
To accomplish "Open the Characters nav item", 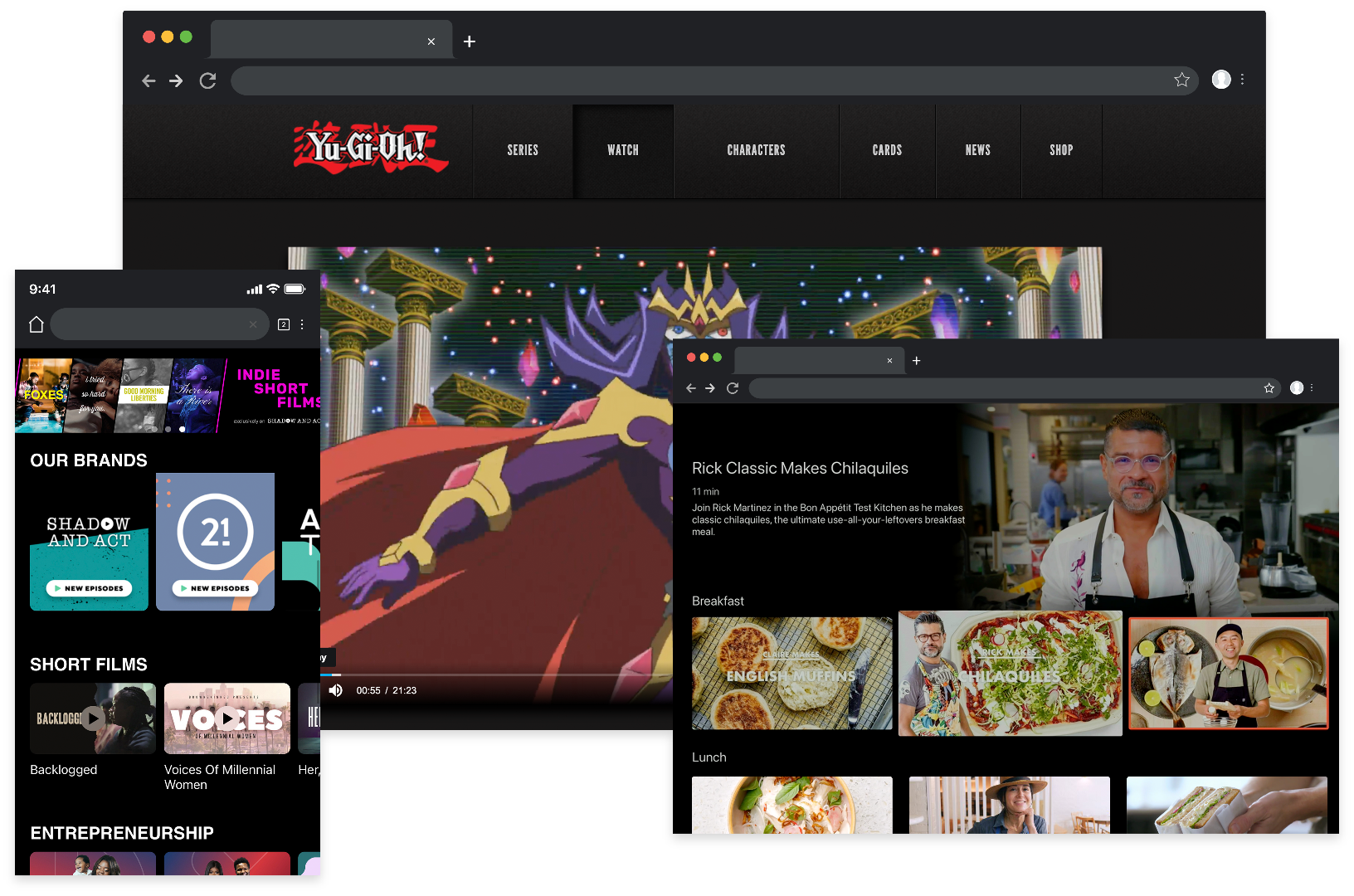I will (x=756, y=150).
